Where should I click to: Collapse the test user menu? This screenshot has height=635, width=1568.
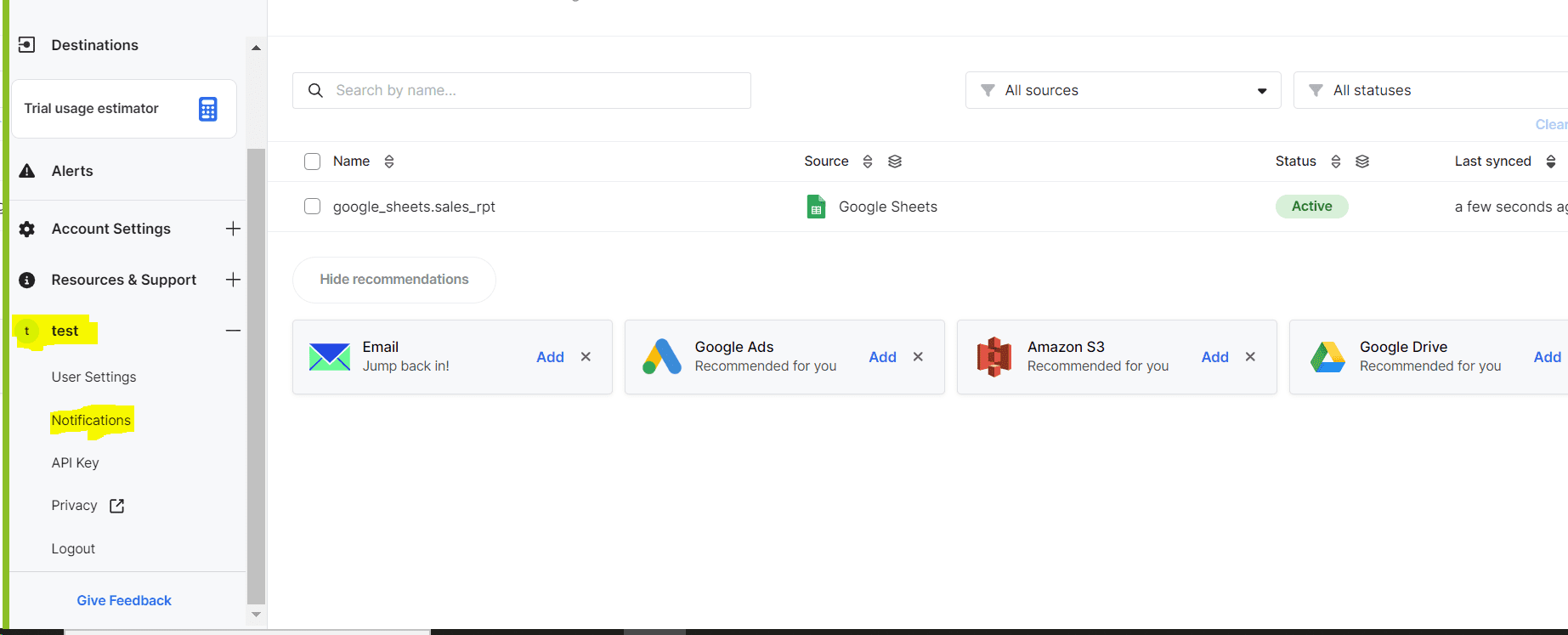pos(233,331)
